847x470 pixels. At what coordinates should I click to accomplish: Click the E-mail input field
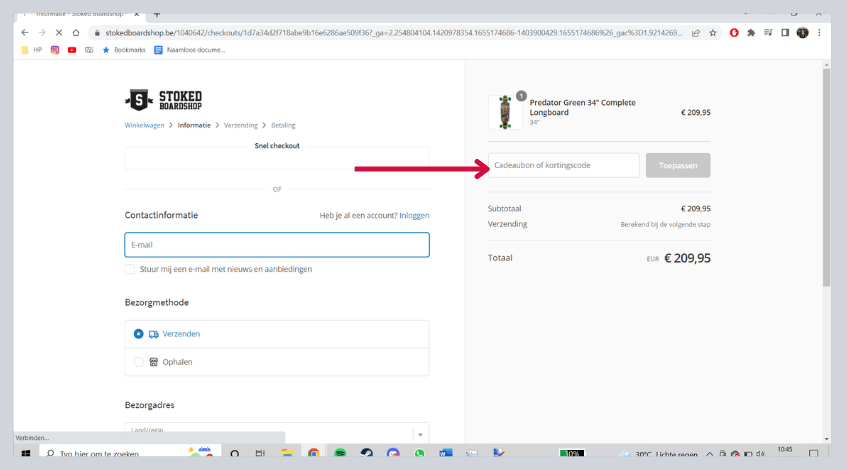click(277, 245)
